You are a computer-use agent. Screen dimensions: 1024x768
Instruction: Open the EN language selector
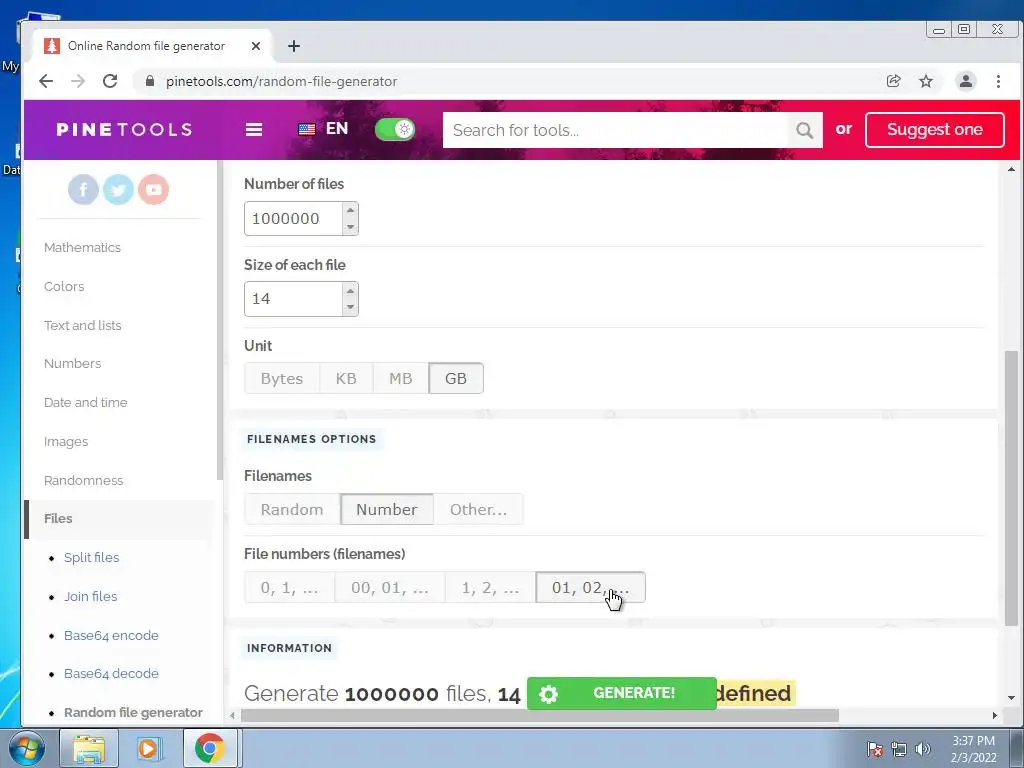pos(323,129)
